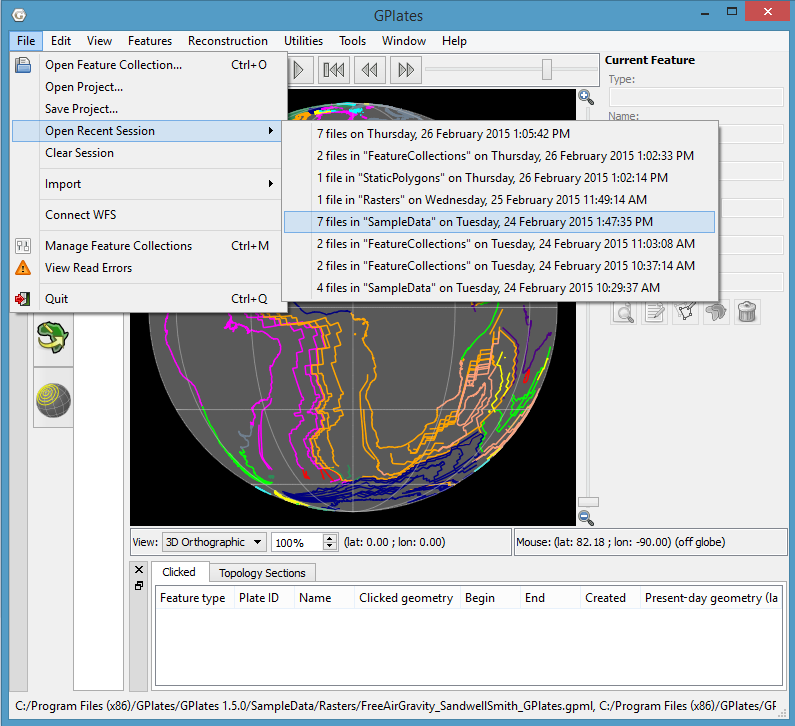The image size is (795, 726).
Task: Open session 2 files FeatureCollections 10:37:14 AM
Action: coord(499,266)
